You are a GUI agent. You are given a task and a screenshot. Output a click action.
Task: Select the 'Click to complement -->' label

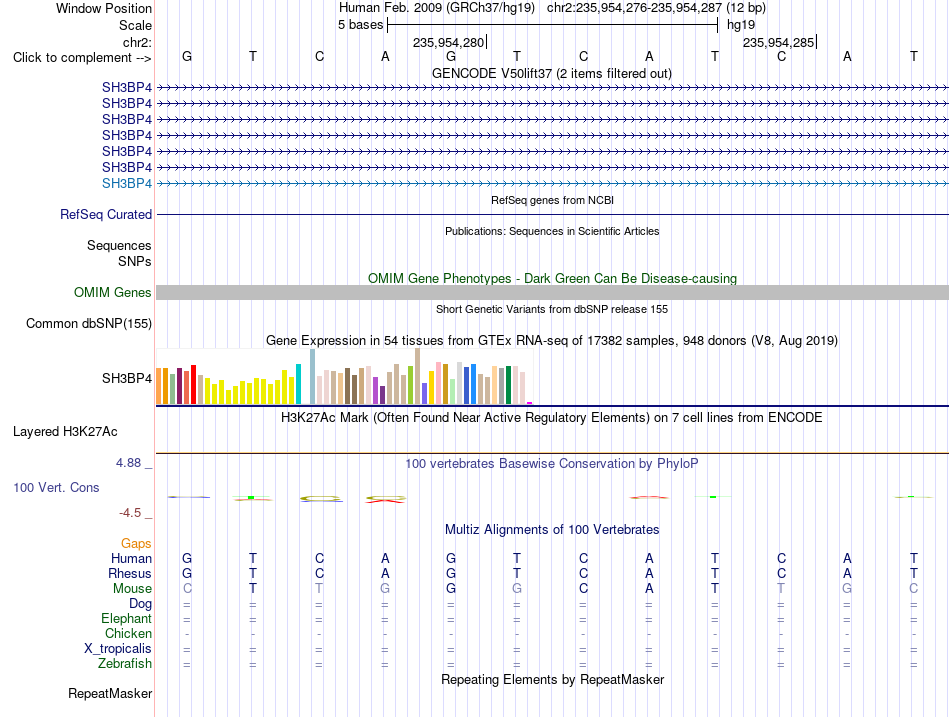pos(82,58)
